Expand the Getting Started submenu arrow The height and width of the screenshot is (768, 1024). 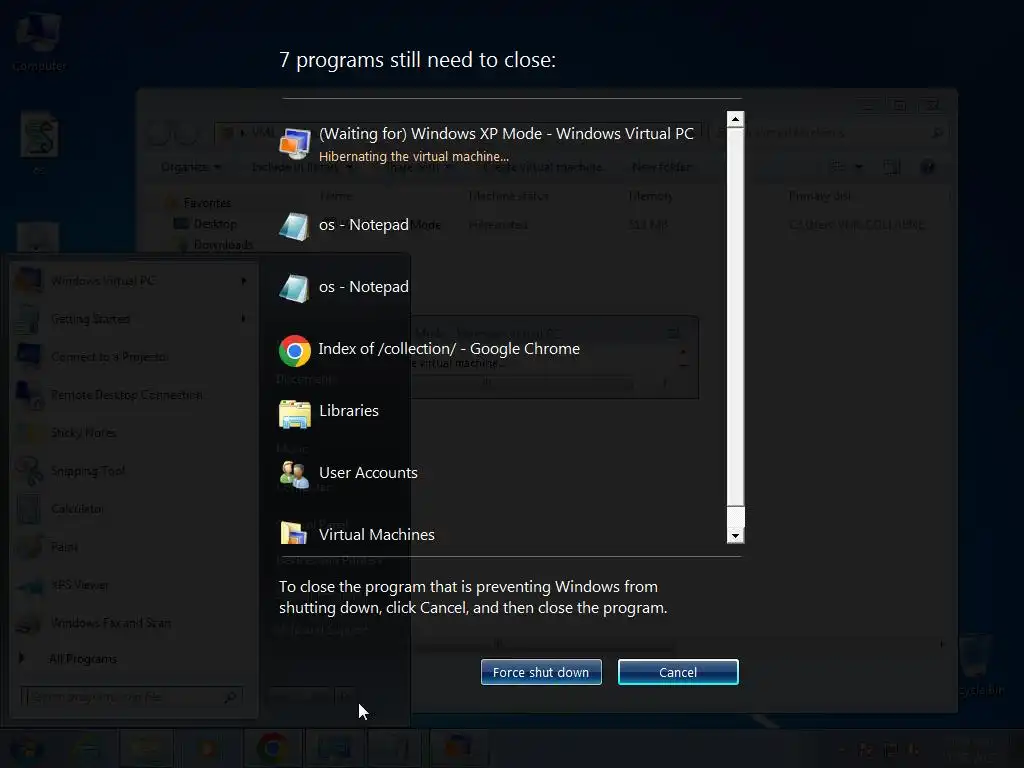(x=244, y=319)
